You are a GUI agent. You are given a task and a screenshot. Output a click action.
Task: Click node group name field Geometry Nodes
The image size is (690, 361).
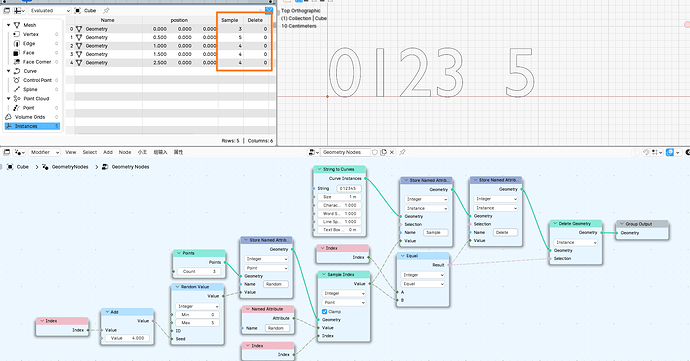coord(345,152)
